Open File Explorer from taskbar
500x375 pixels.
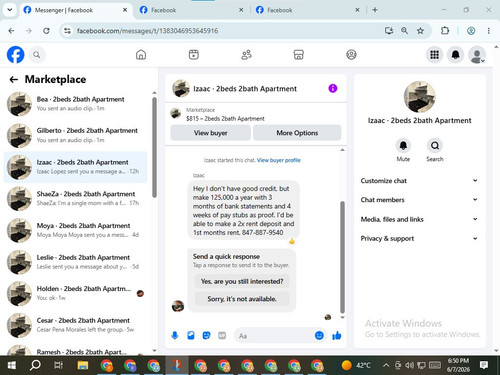(83, 365)
